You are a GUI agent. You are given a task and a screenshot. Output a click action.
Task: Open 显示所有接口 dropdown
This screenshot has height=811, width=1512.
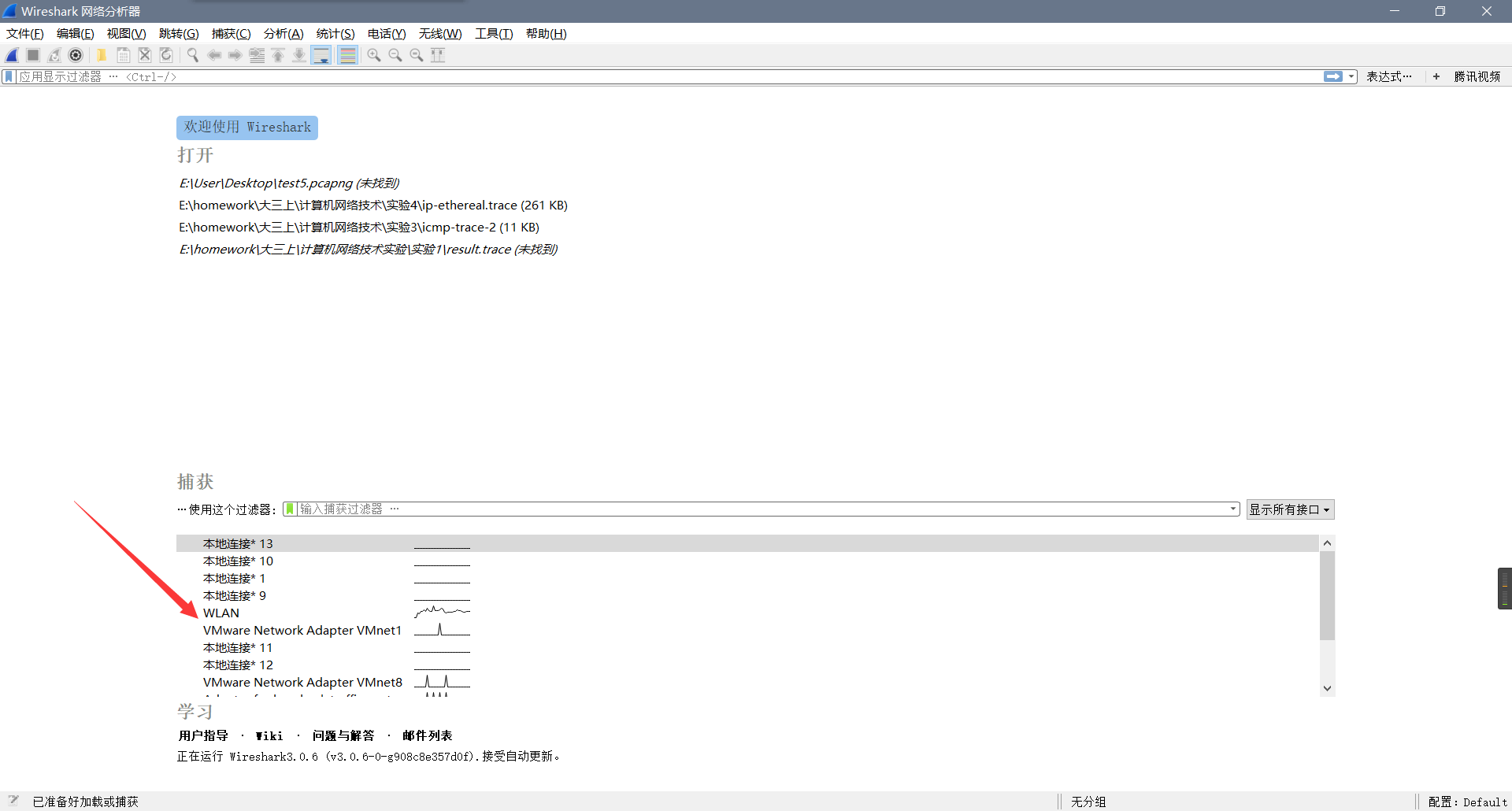pos(1290,509)
